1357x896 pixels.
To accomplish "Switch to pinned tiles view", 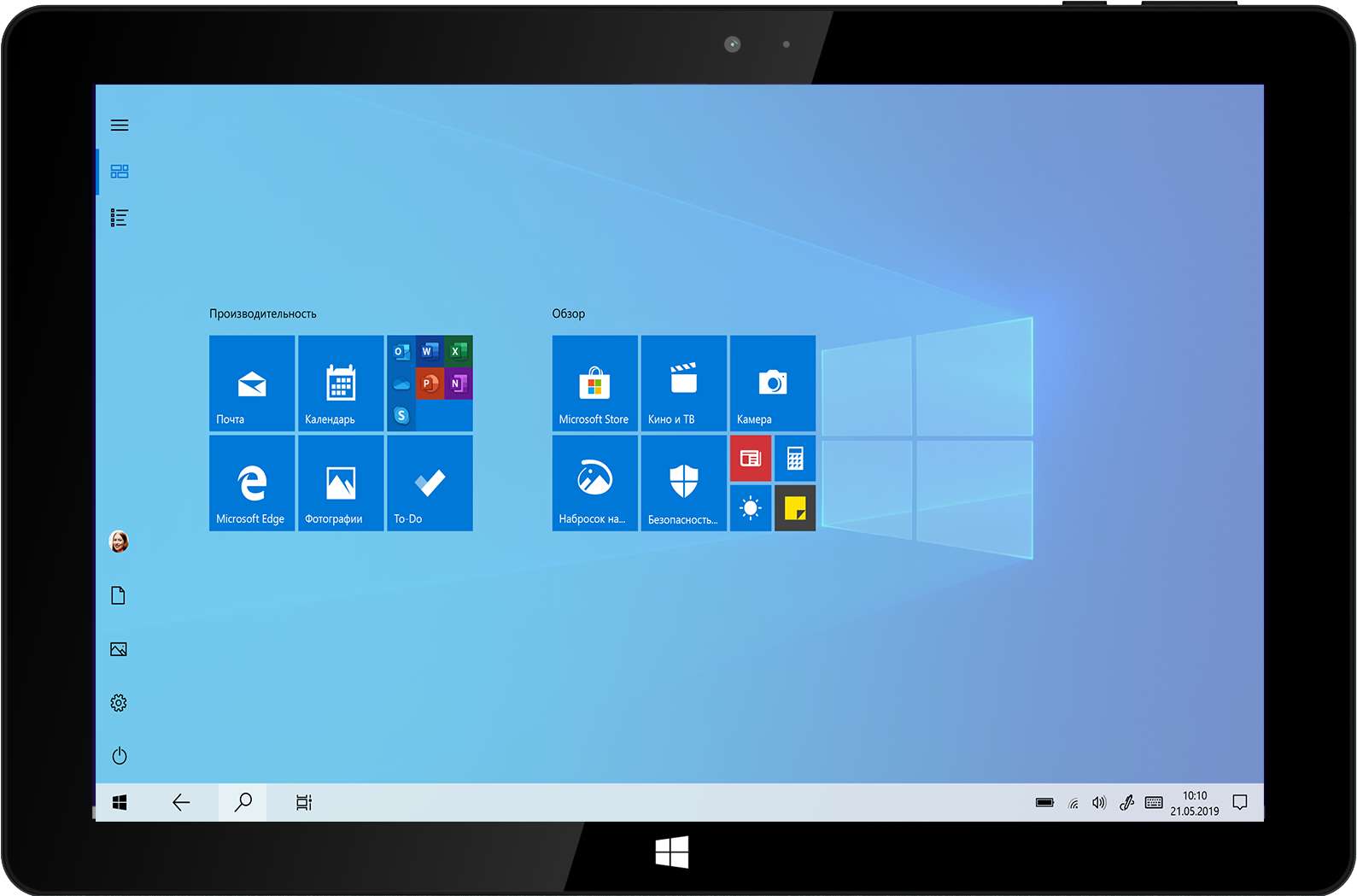I will (x=120, y=172).
